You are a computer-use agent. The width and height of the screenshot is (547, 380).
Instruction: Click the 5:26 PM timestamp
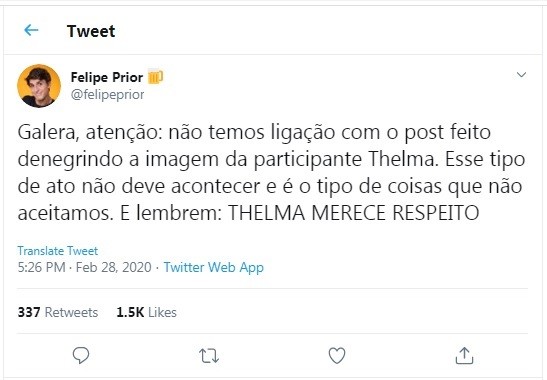coord(42,268)
